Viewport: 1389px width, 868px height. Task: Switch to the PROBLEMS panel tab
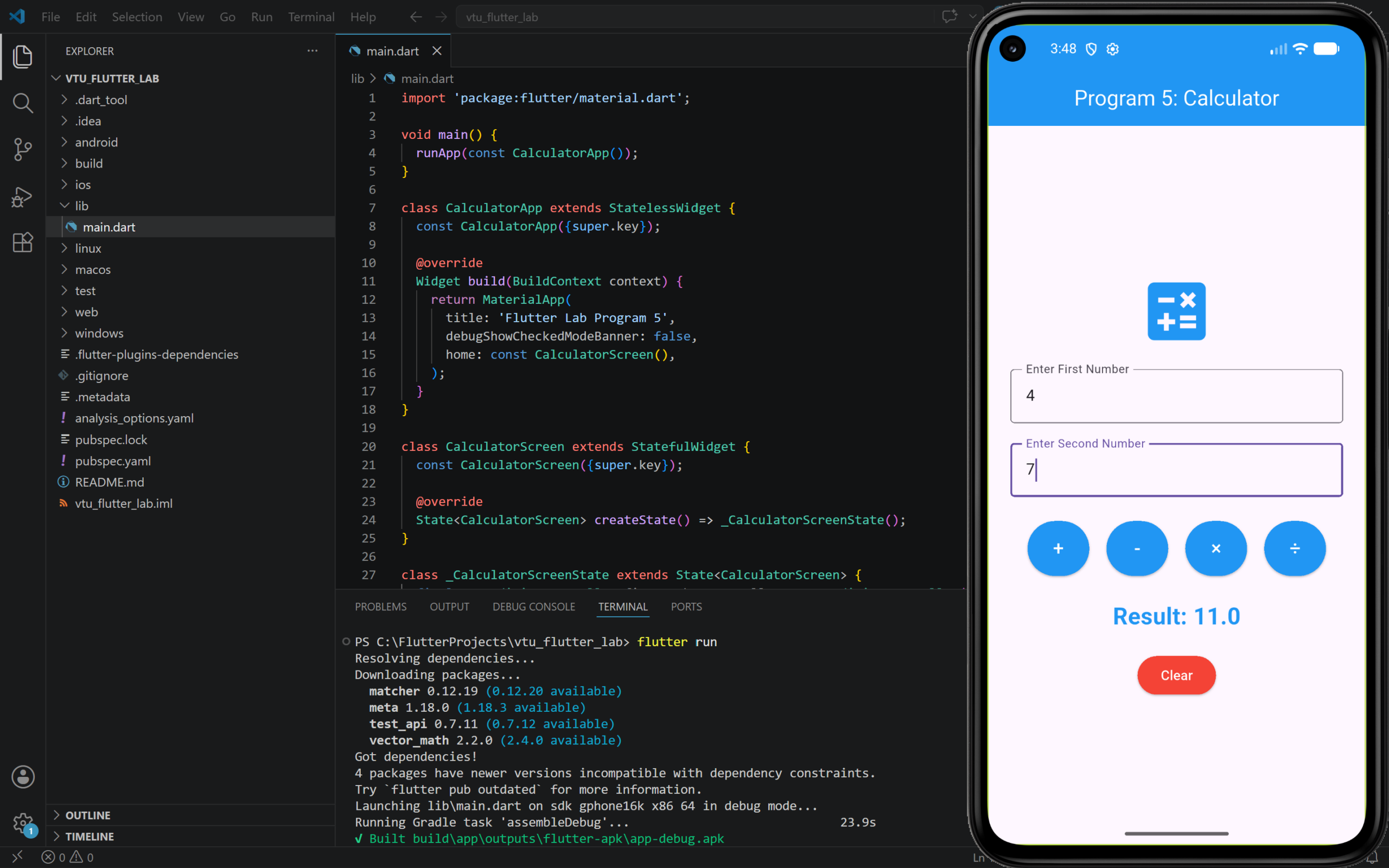[x=380, y=607]
